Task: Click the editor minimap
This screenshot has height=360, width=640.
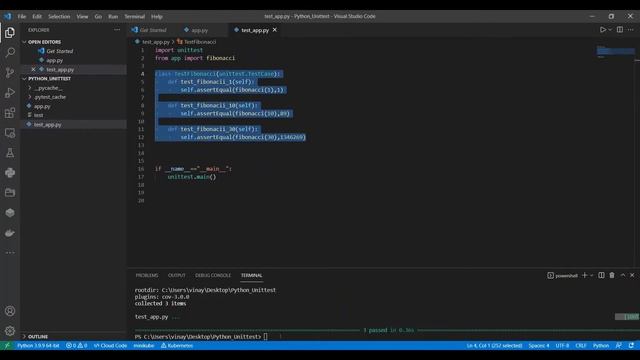Action: [x=616, y=52]
